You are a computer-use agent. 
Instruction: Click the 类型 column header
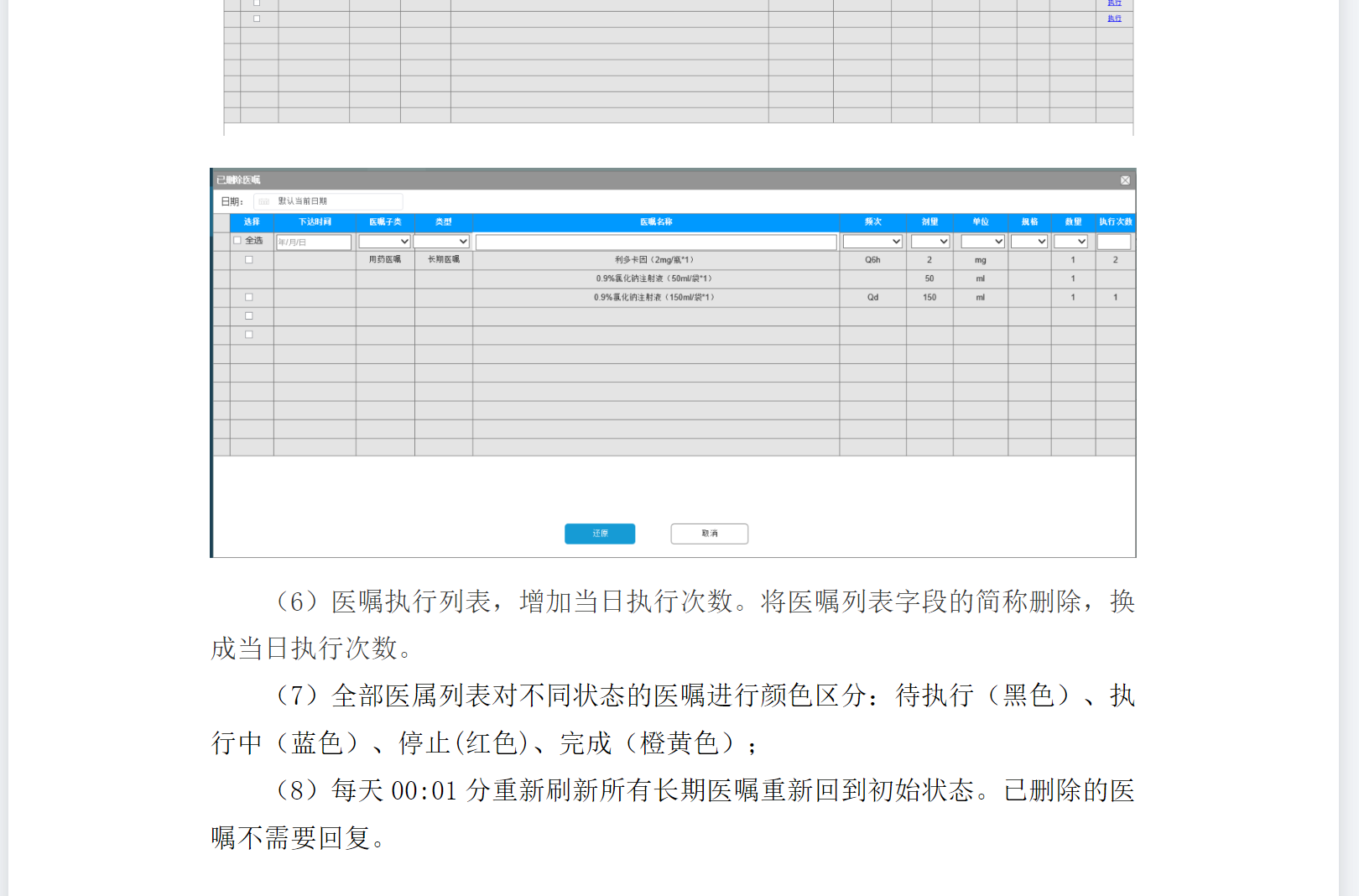(443, 222)
